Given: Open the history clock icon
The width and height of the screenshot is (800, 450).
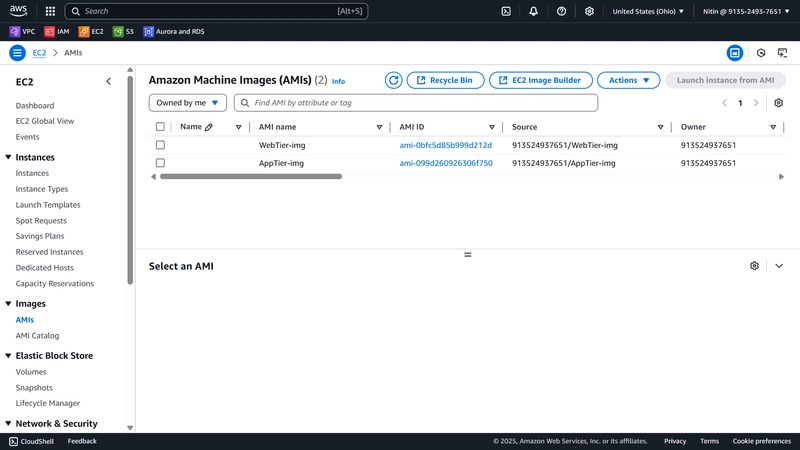Looking at the screenshot, I should pos(761,53).
